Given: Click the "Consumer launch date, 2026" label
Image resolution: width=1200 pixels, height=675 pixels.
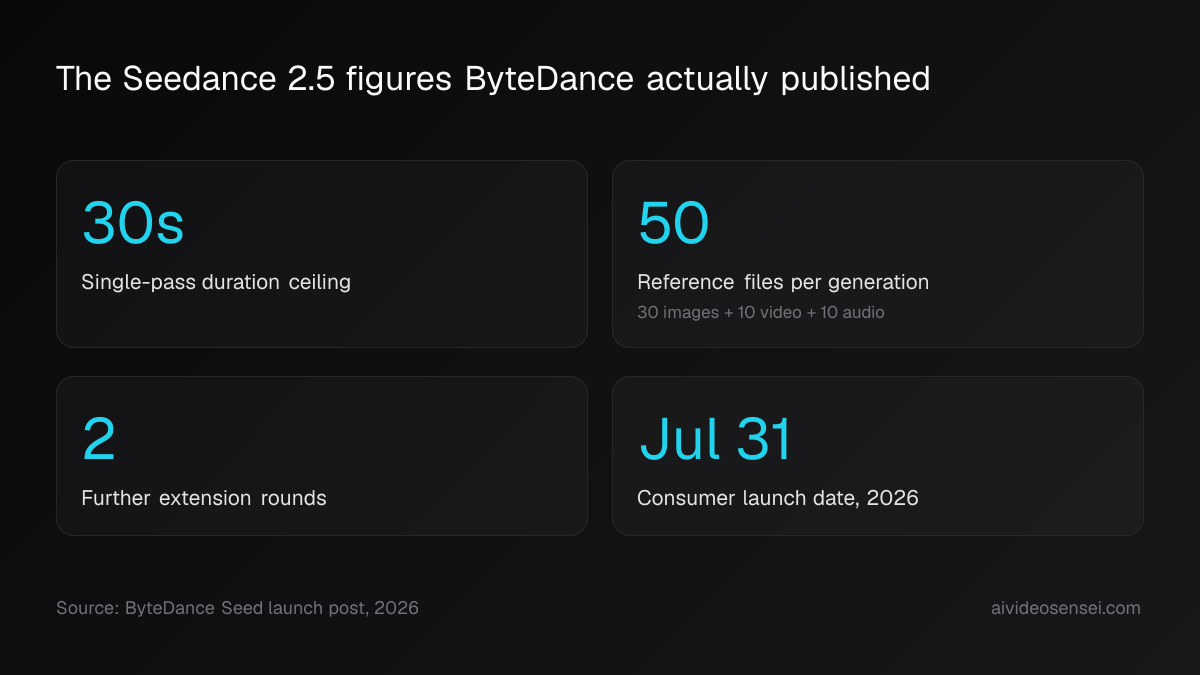Looking at the screenshot, I should point(778,498).
